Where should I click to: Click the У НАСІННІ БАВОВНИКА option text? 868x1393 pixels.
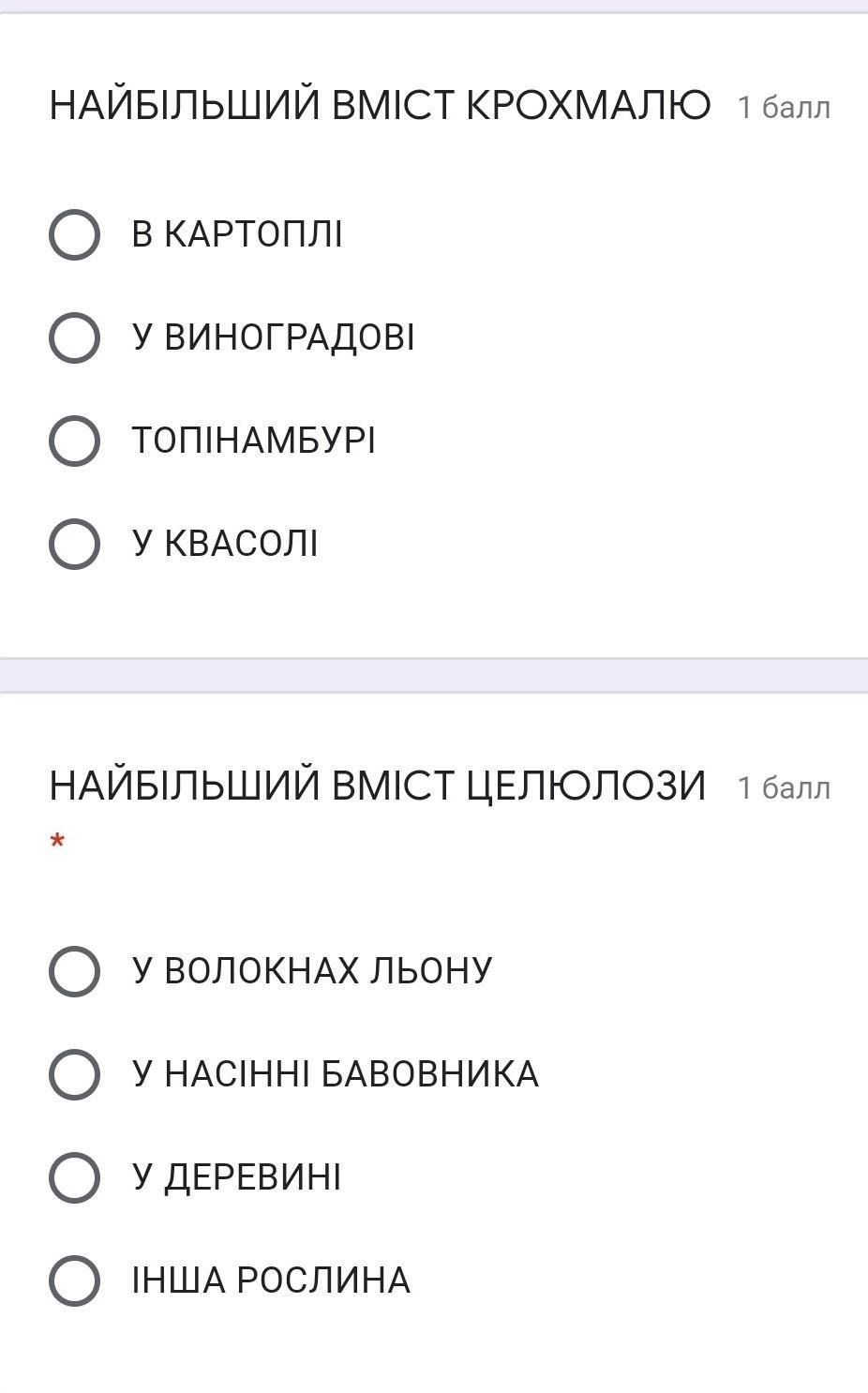coord(336,1073)
